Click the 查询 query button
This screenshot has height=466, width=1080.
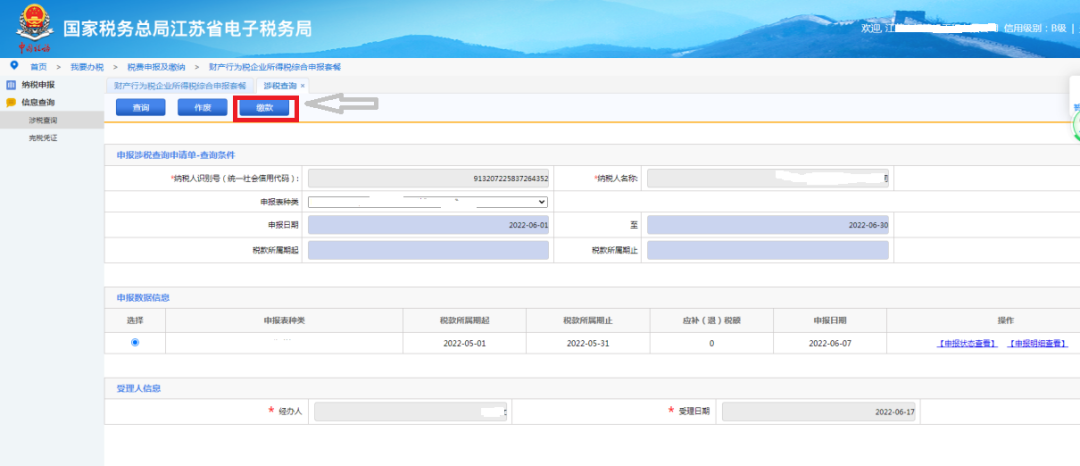pyautogui.click(x=141, y=107)
